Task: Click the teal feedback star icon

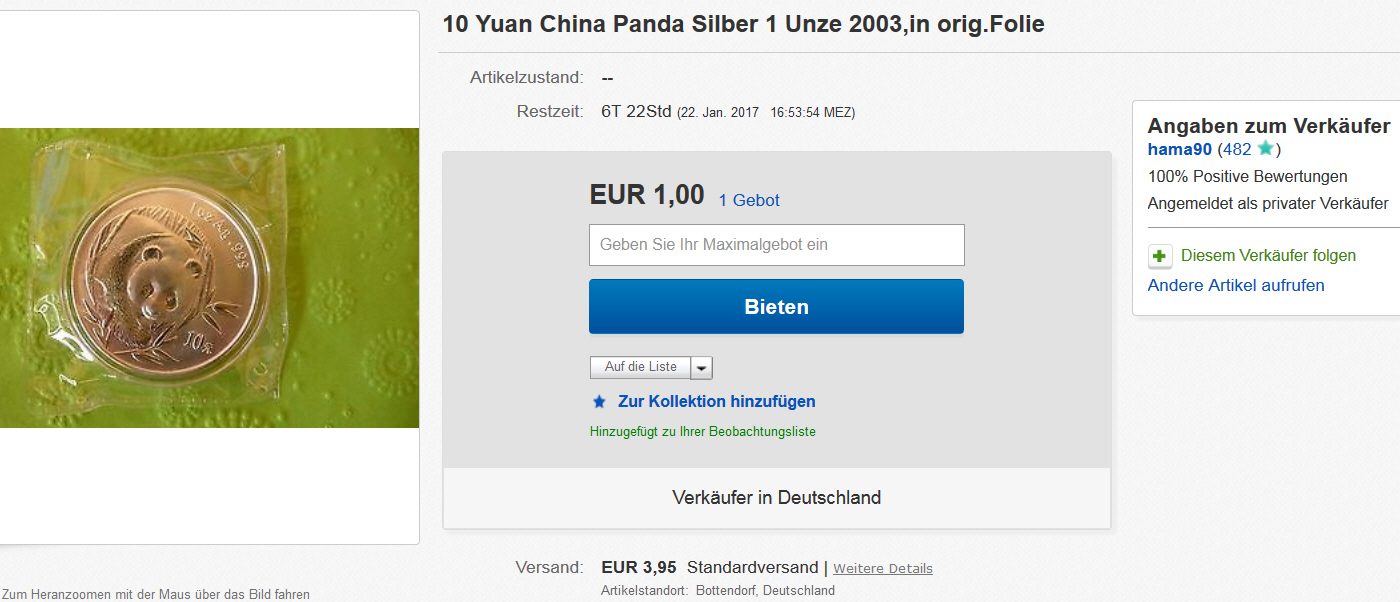Action: tap(1265, 149)
